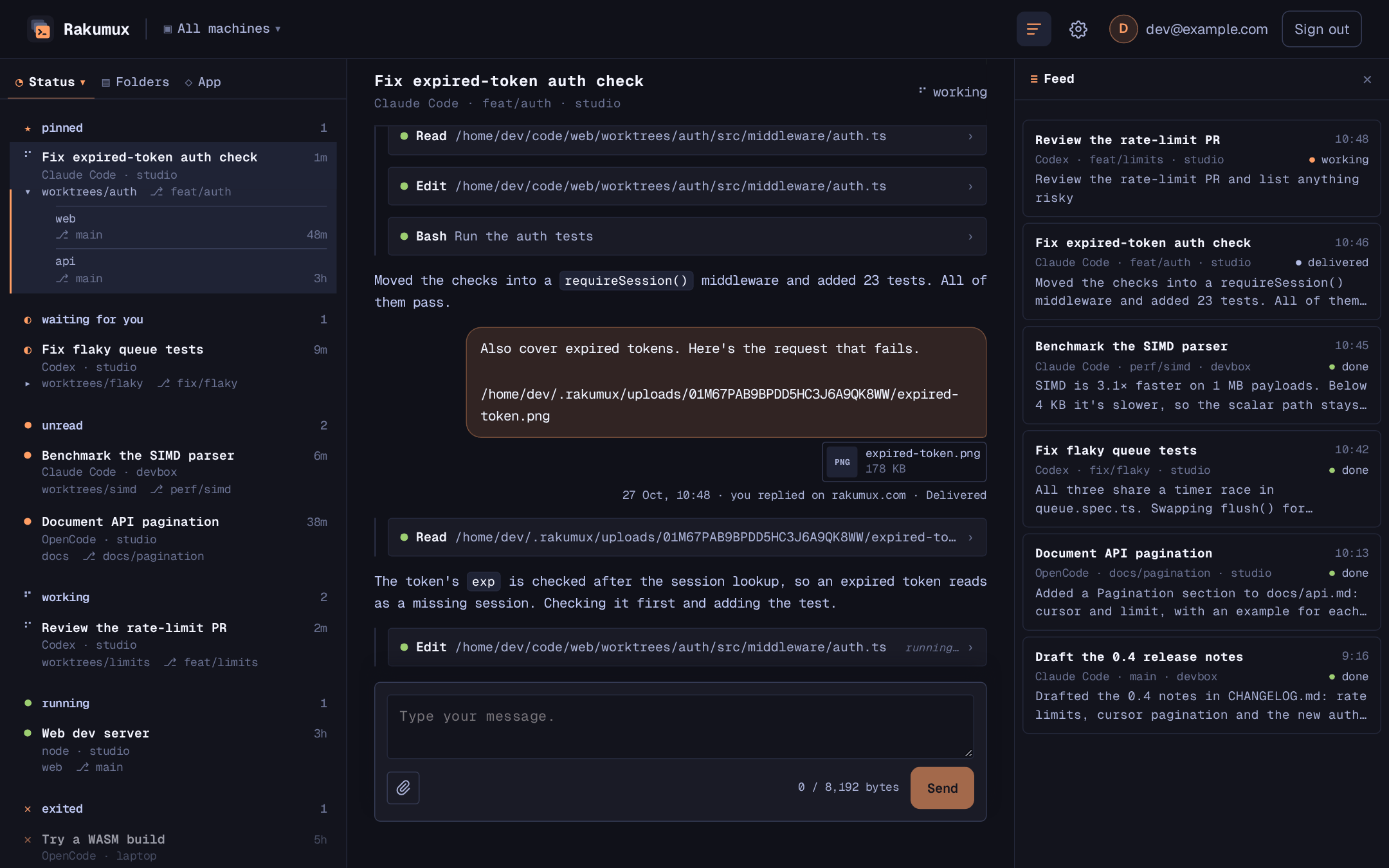Viewport: 1389px width, 868px height.
Task: Open feed card Fix flaky queue tests
Action: 1201,478
